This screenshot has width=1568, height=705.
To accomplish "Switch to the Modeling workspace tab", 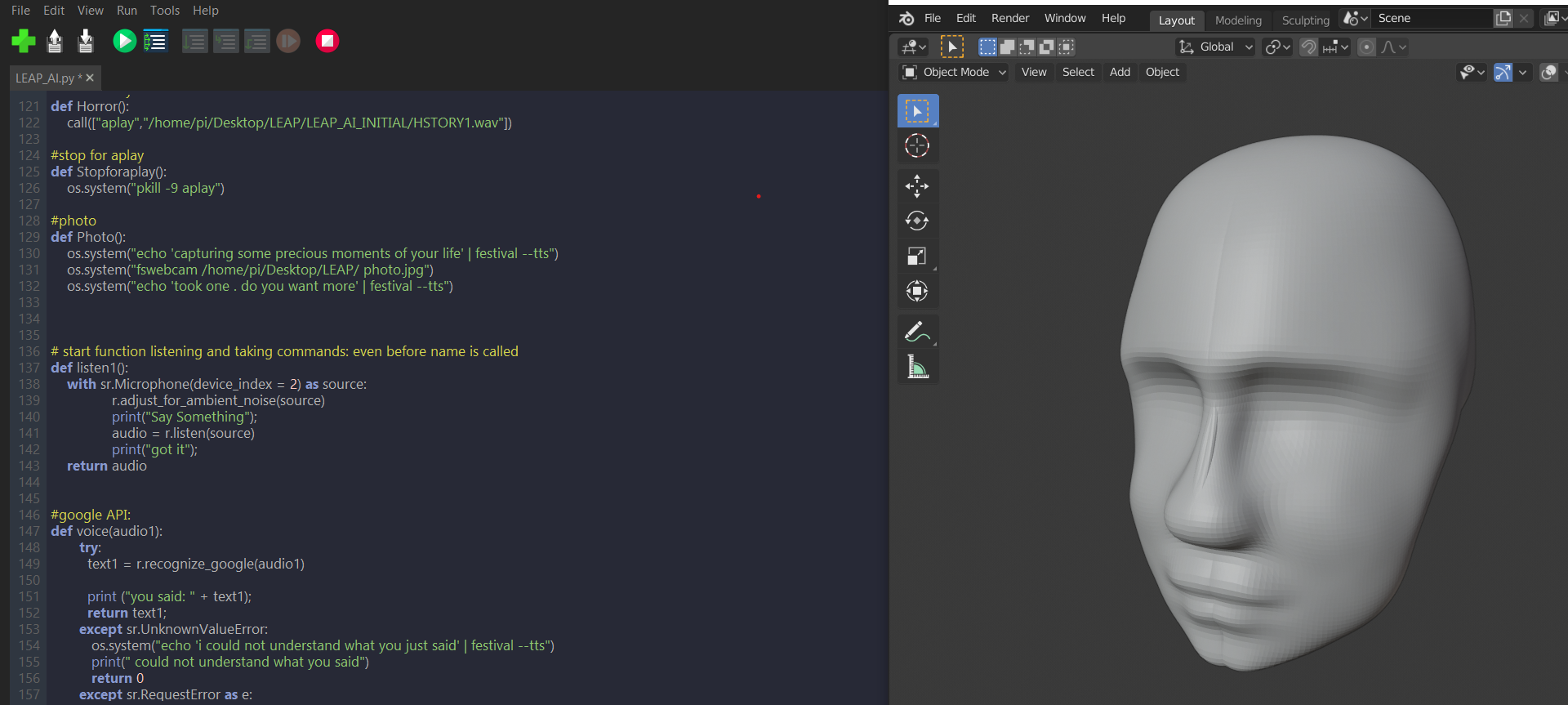I will pyautogui.click(x=1238, y=20).
